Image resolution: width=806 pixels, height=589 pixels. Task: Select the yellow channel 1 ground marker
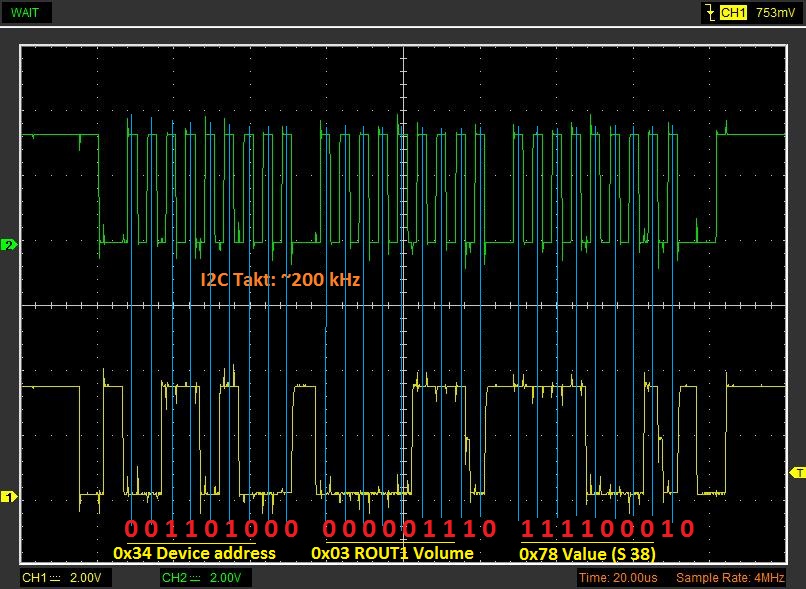[9, 496]
